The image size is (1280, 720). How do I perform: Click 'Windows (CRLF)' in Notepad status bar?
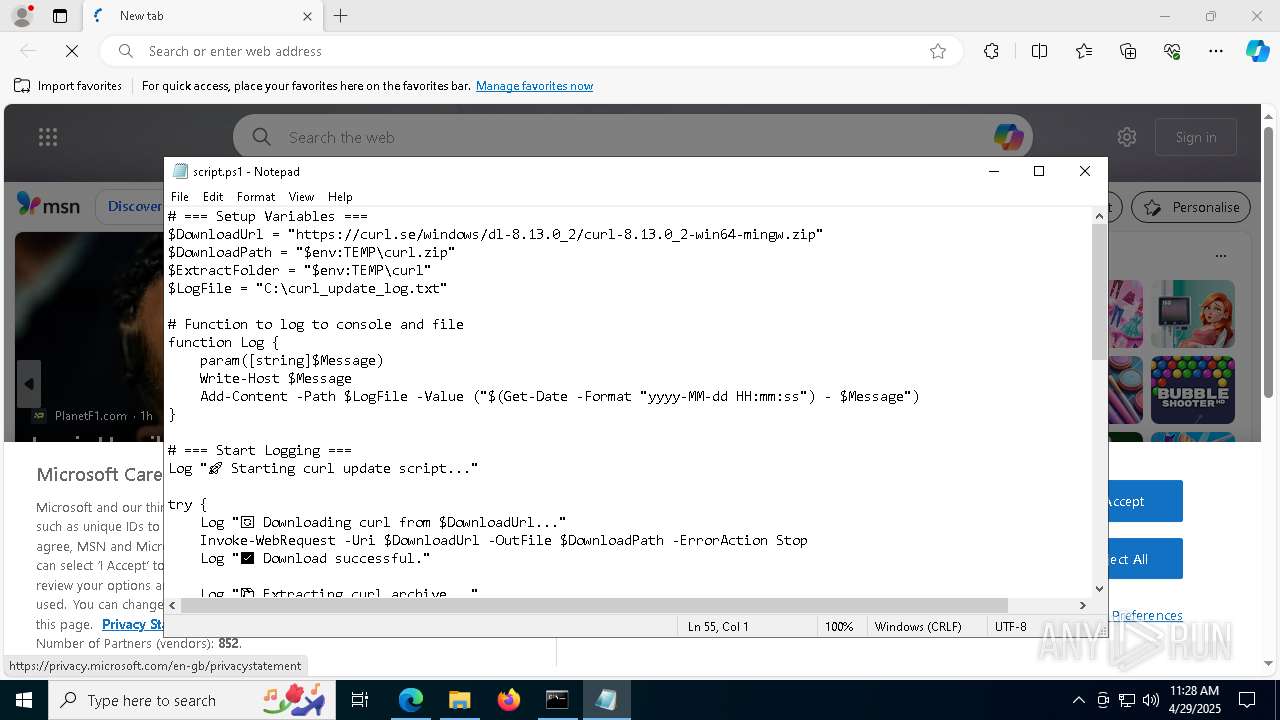point(918,626)
